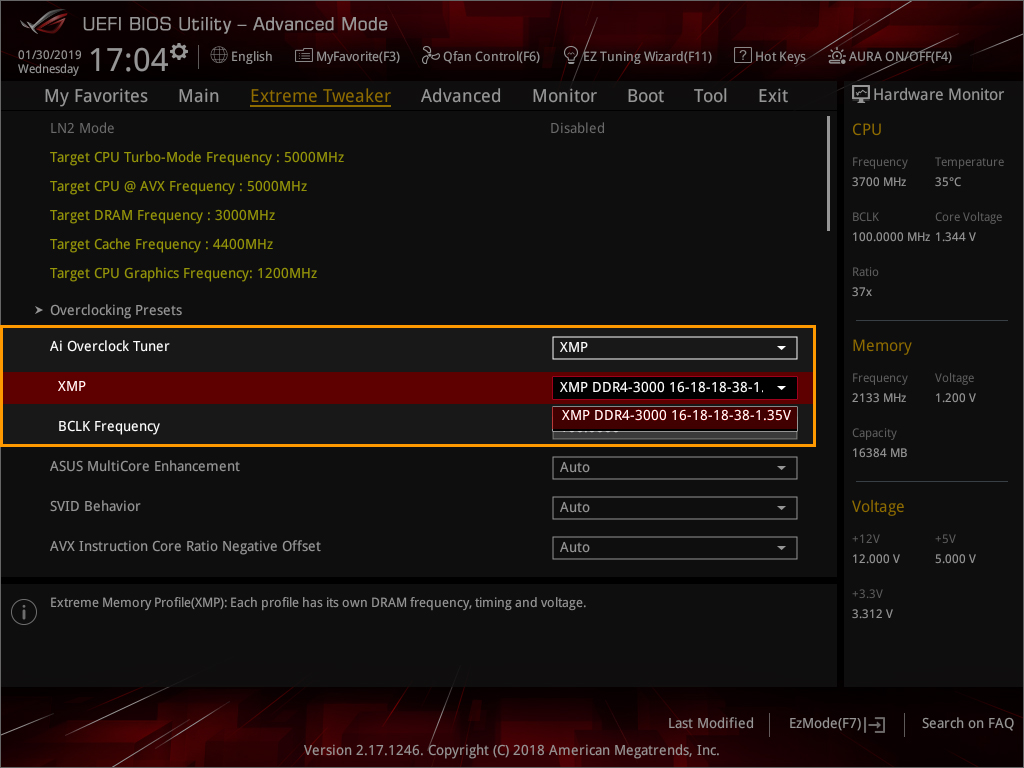Click Last Modified button

[x=711, y=723]
